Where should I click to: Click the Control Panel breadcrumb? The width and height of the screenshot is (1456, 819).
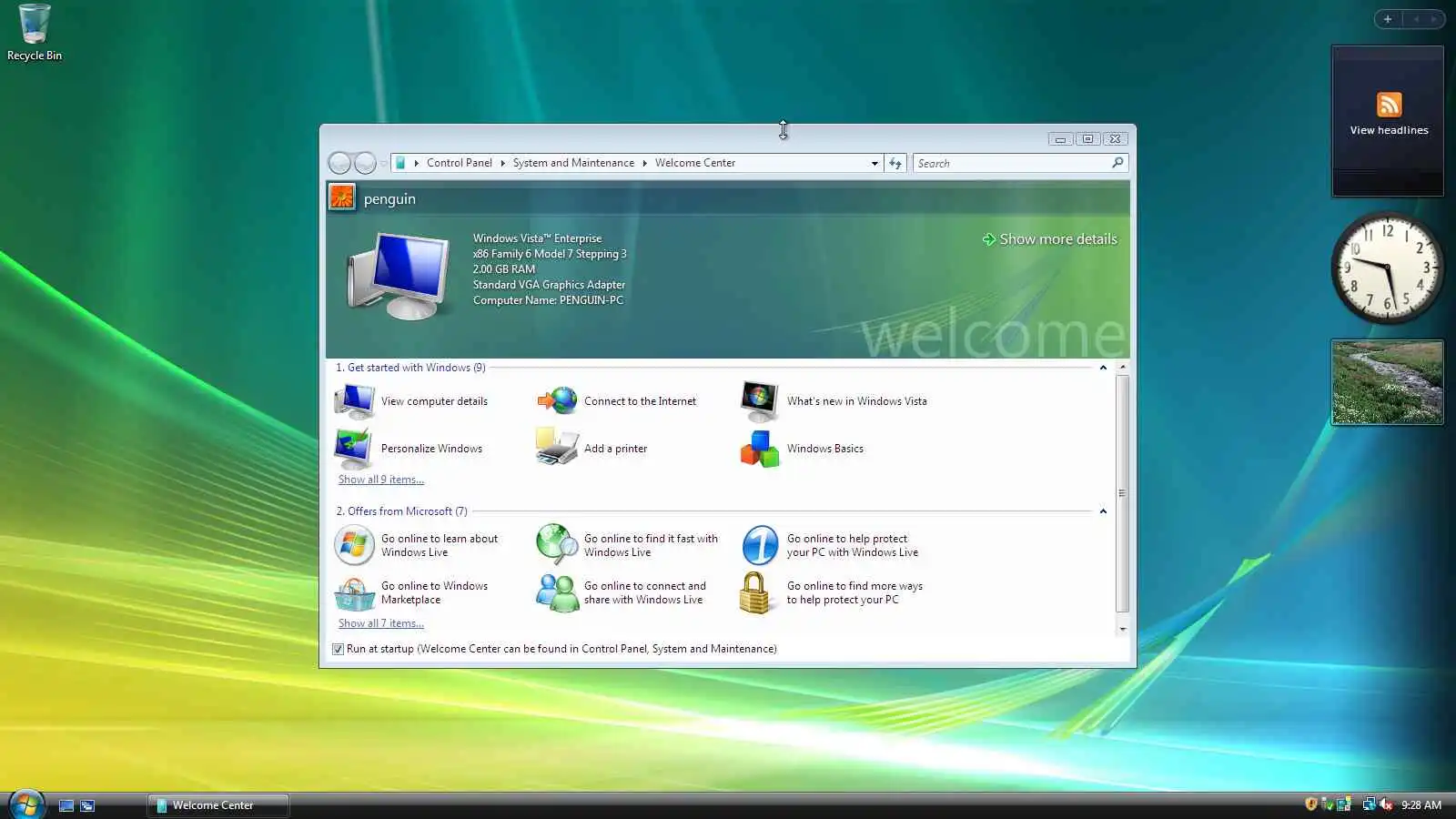pyautogui.click(x=459, y=163)
